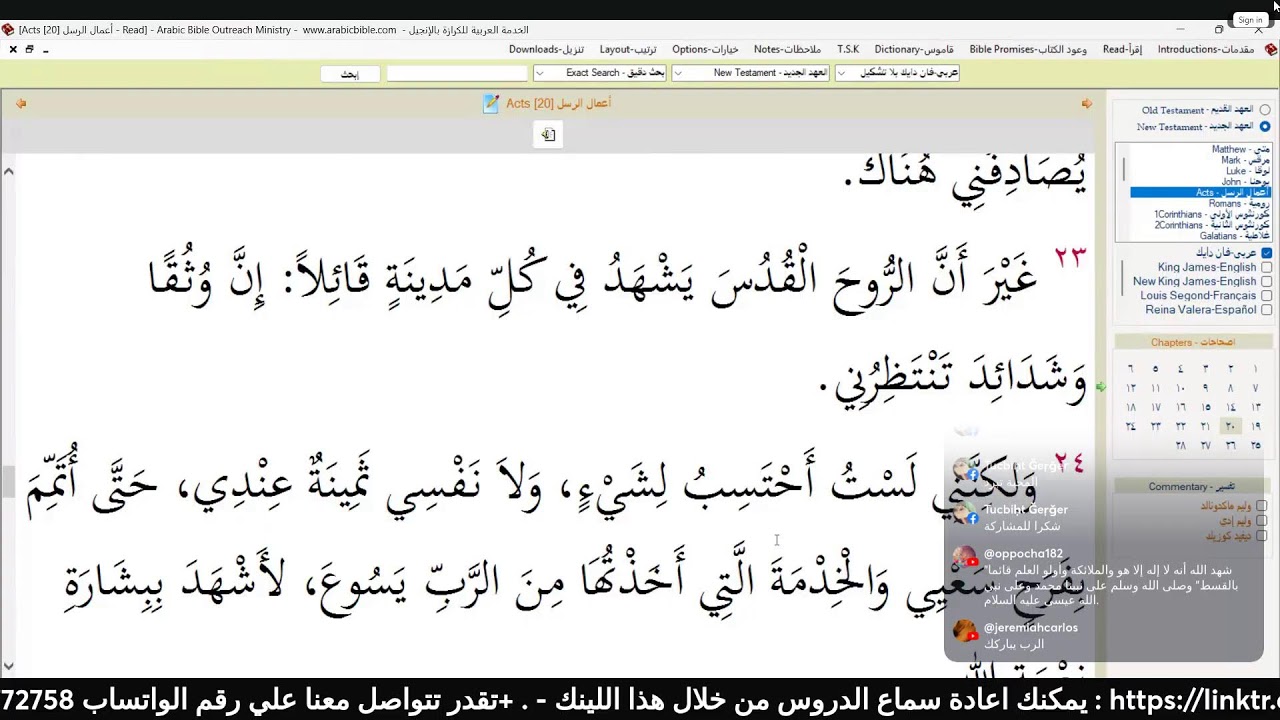Open the Notes menu
1280x720 pixels.
click(787, 49)
